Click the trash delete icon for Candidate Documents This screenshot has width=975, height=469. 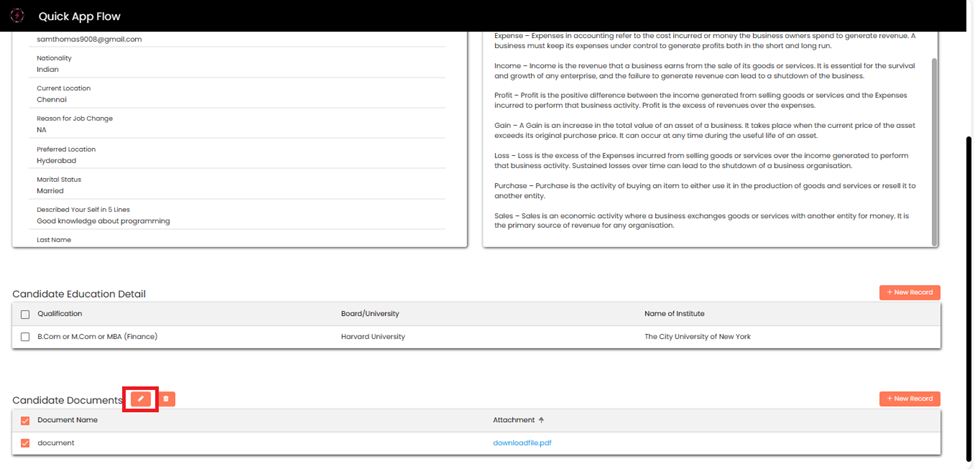tap(166, 399)
